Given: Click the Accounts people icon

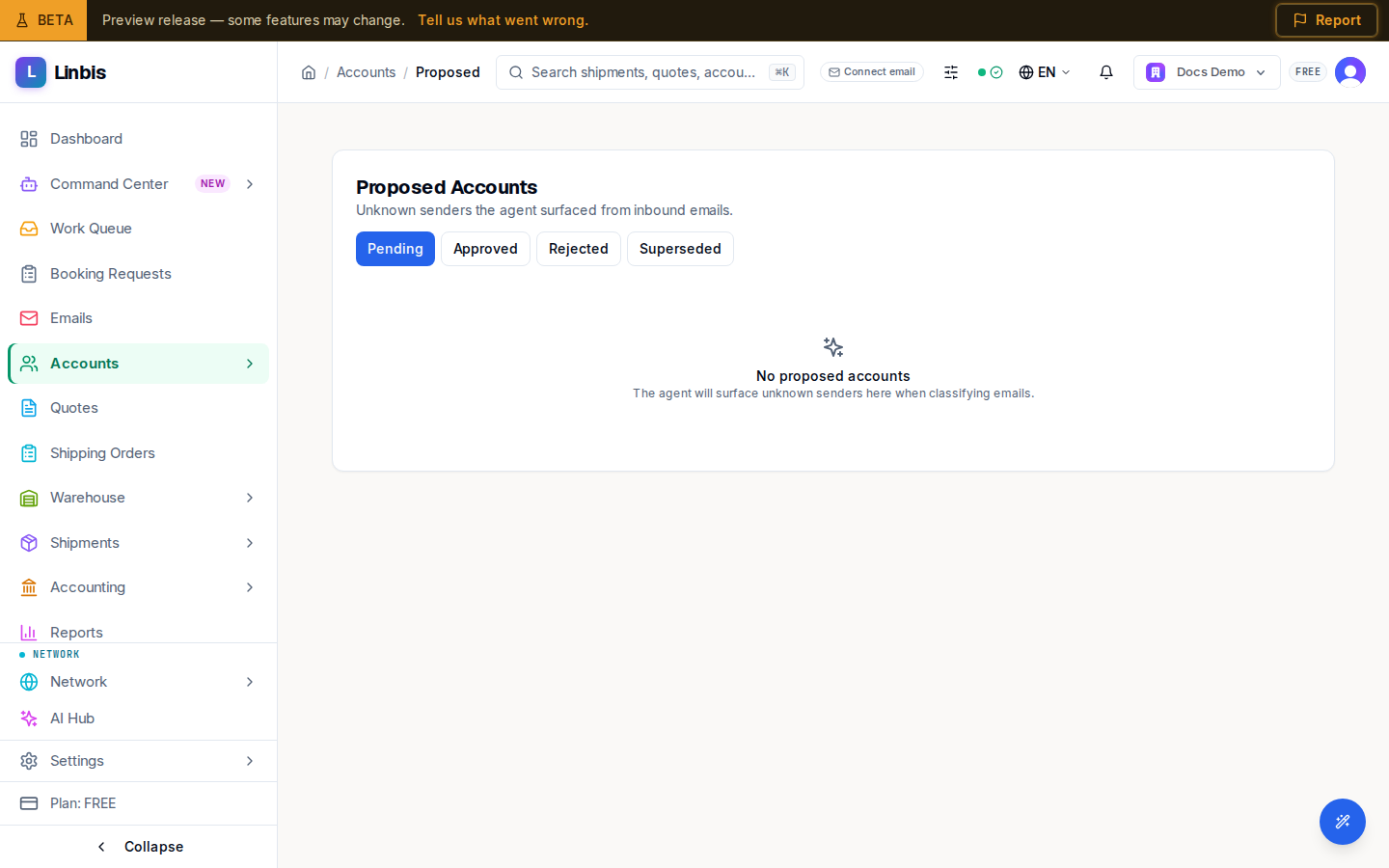Looking at the screenshot, I should click(29, 364).
